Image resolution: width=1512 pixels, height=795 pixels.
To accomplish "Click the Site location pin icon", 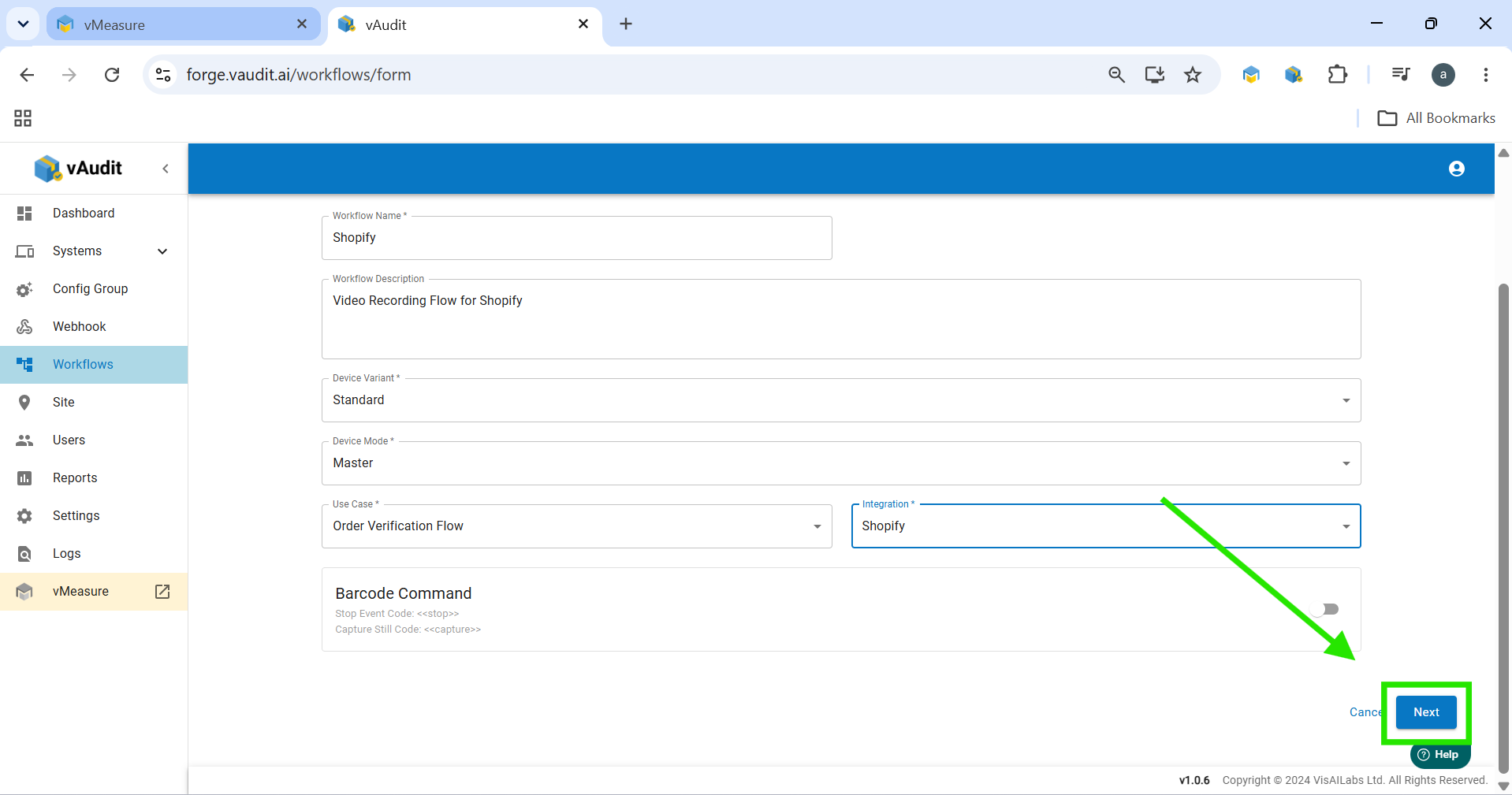I will tap(24, 403).
